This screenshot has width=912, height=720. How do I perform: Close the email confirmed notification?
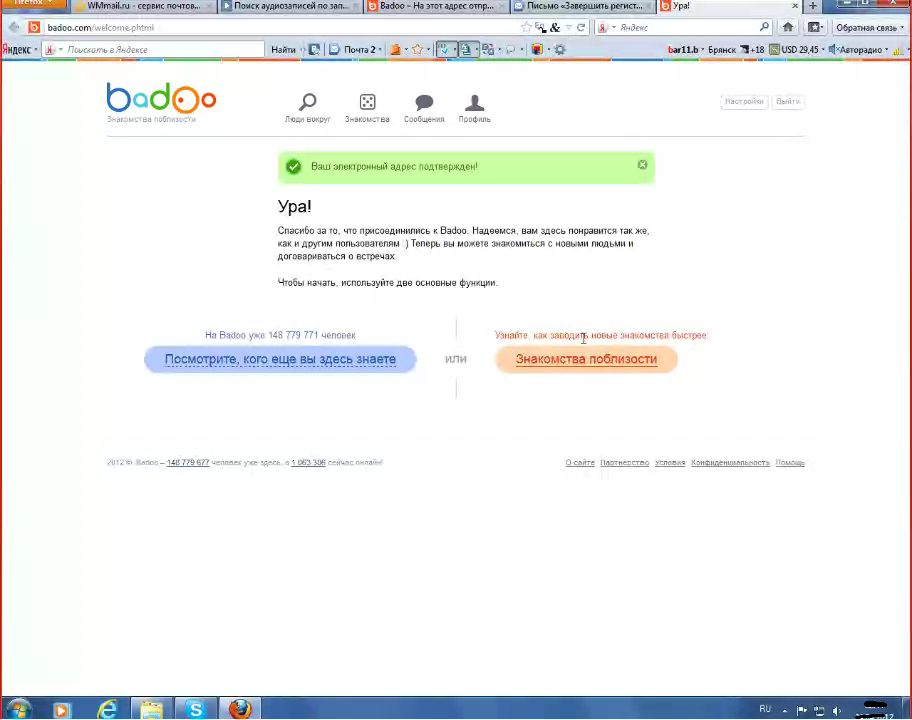click(642, 165)
